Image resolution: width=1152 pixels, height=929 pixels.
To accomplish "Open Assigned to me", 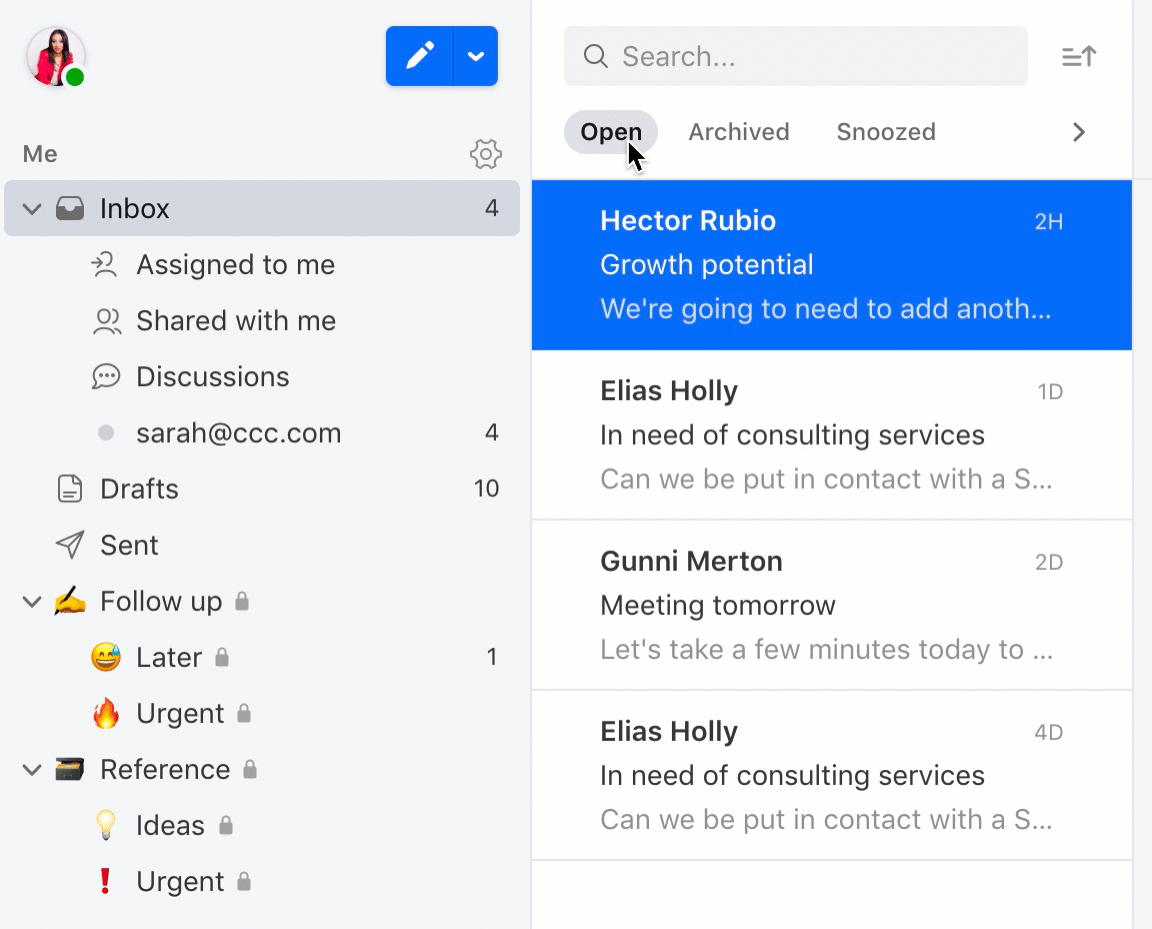I will pyautogui.click(x=235, y=265).
